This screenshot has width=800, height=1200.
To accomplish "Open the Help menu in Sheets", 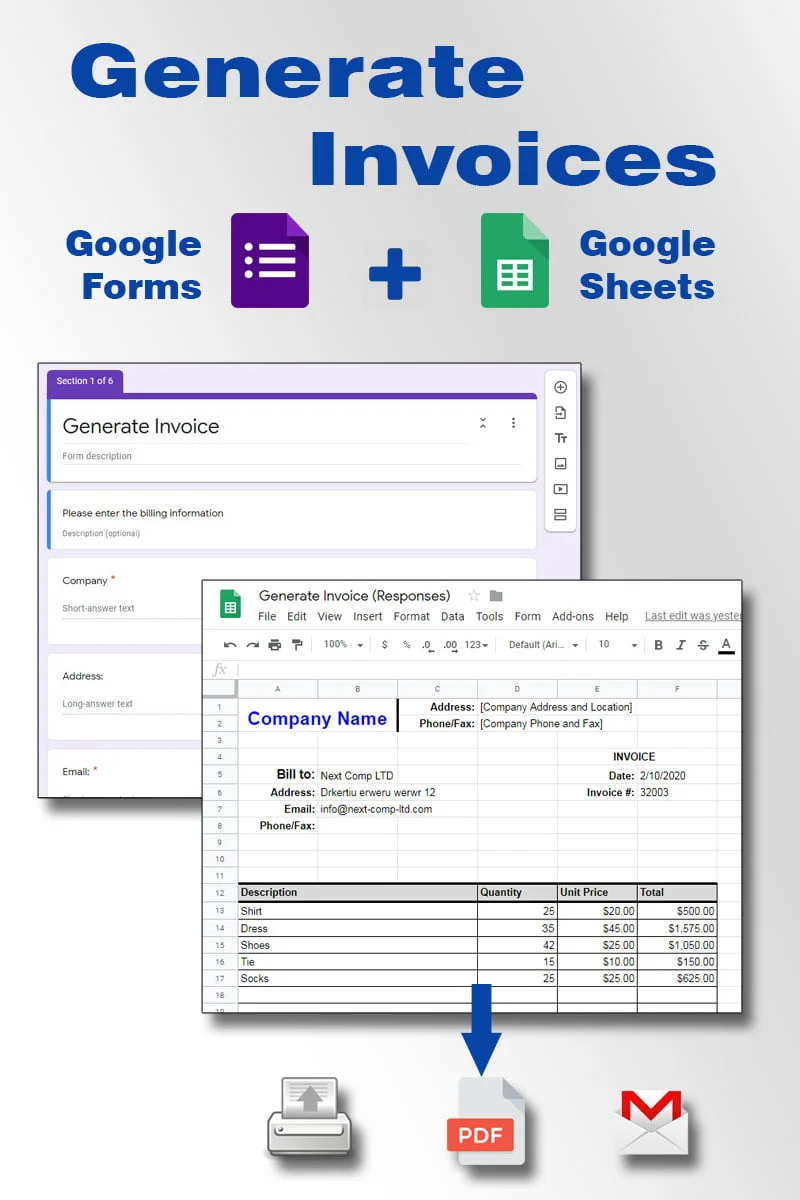I will (617, 617).
